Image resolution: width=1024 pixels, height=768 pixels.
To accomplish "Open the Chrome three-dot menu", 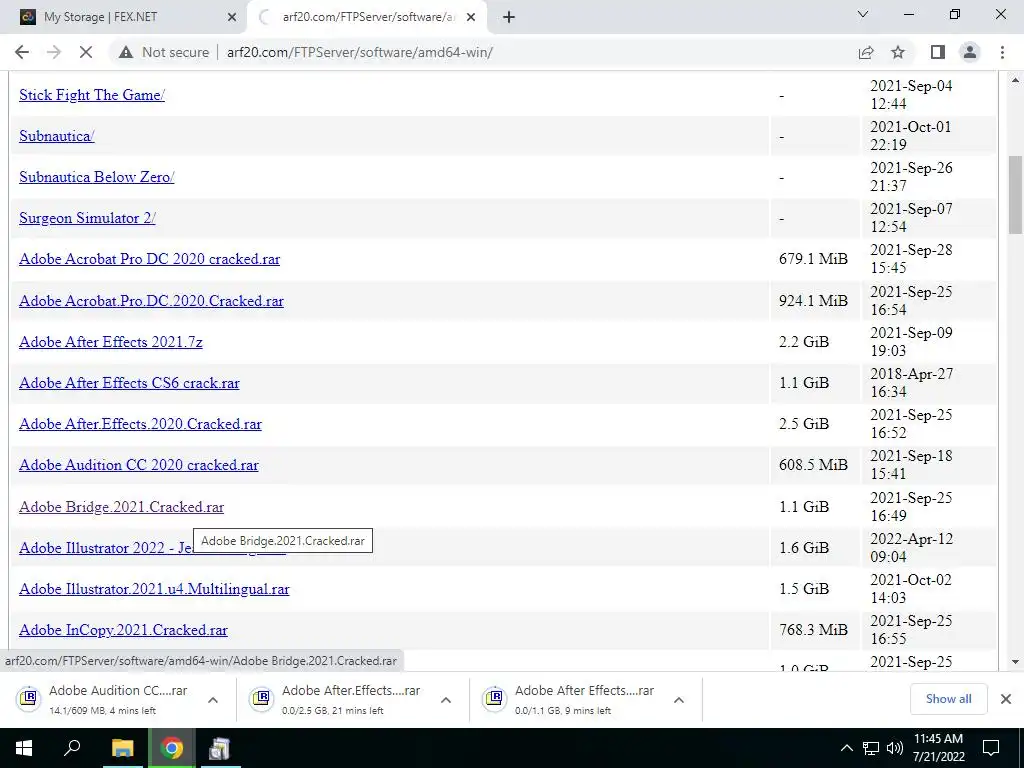I will coord(1002,52).
